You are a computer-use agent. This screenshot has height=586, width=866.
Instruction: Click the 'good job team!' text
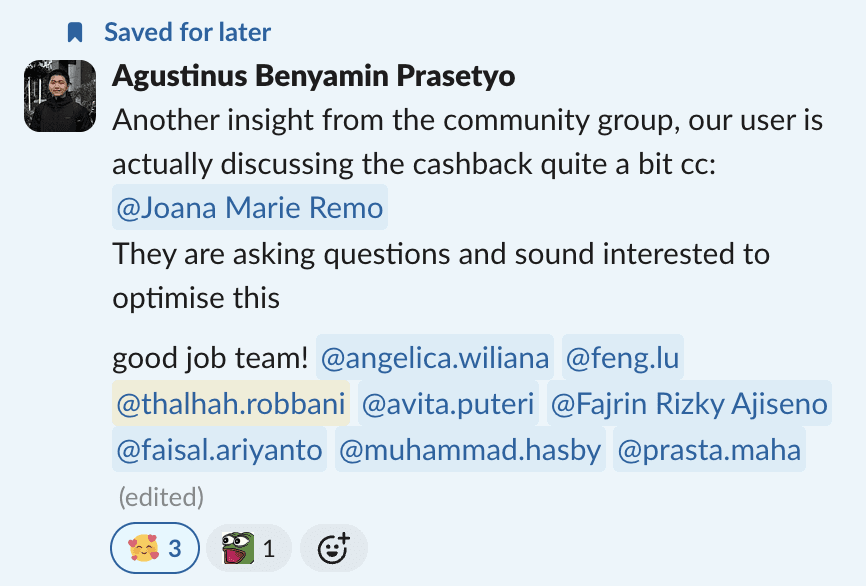pyautogui.click(x=210, y=358)
